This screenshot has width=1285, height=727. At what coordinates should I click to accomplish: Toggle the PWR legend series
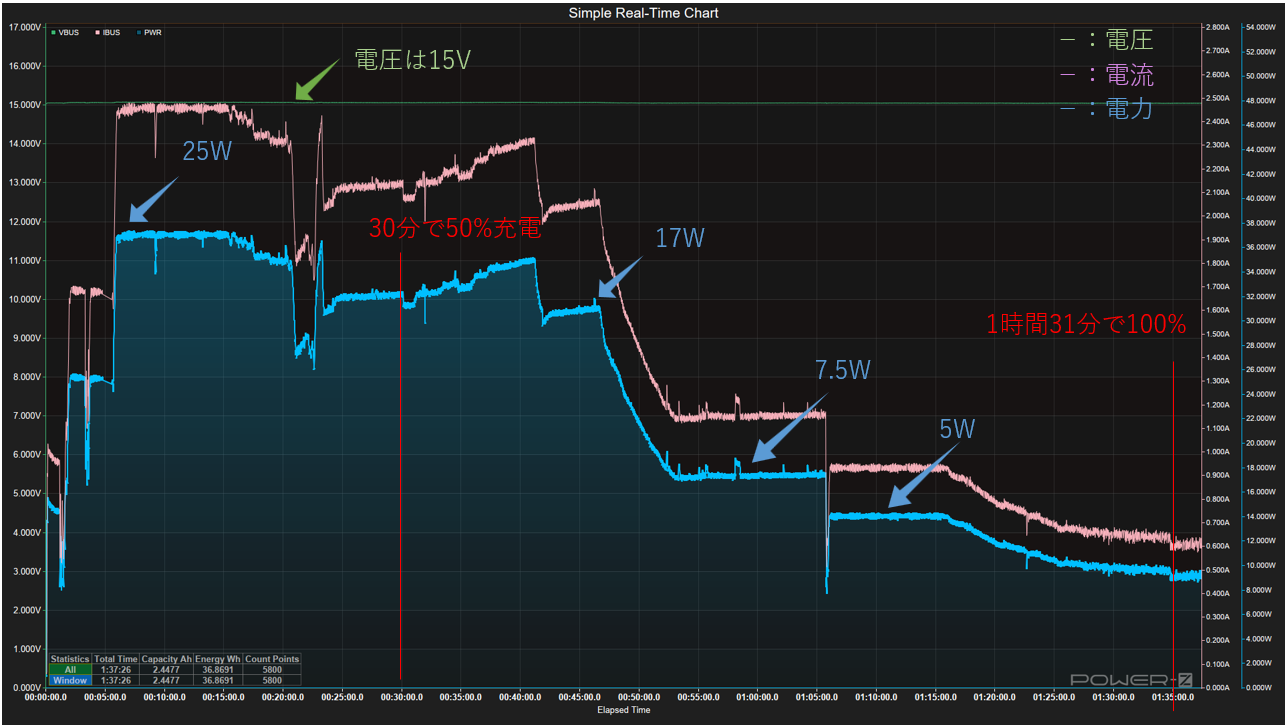click(x=149, y=33)
